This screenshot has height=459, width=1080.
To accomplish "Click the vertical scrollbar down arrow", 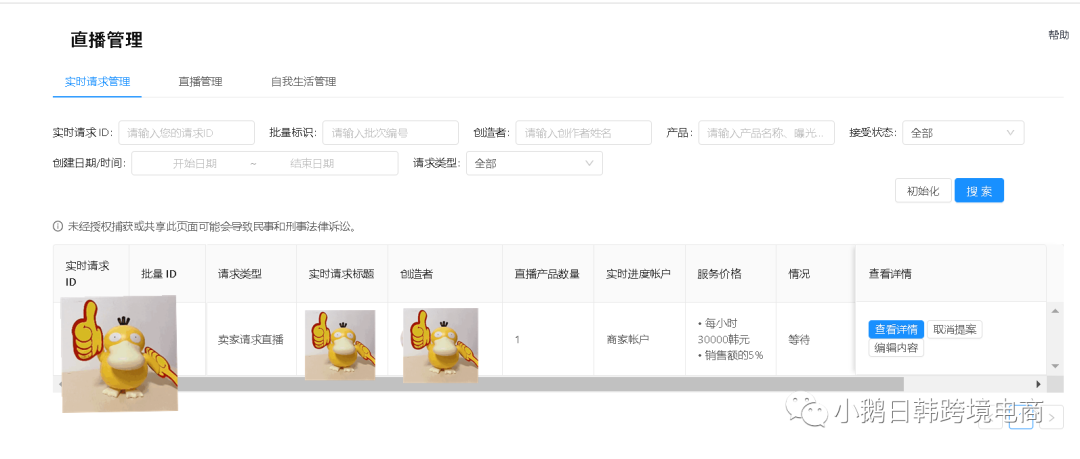I will coord(1053,365).
